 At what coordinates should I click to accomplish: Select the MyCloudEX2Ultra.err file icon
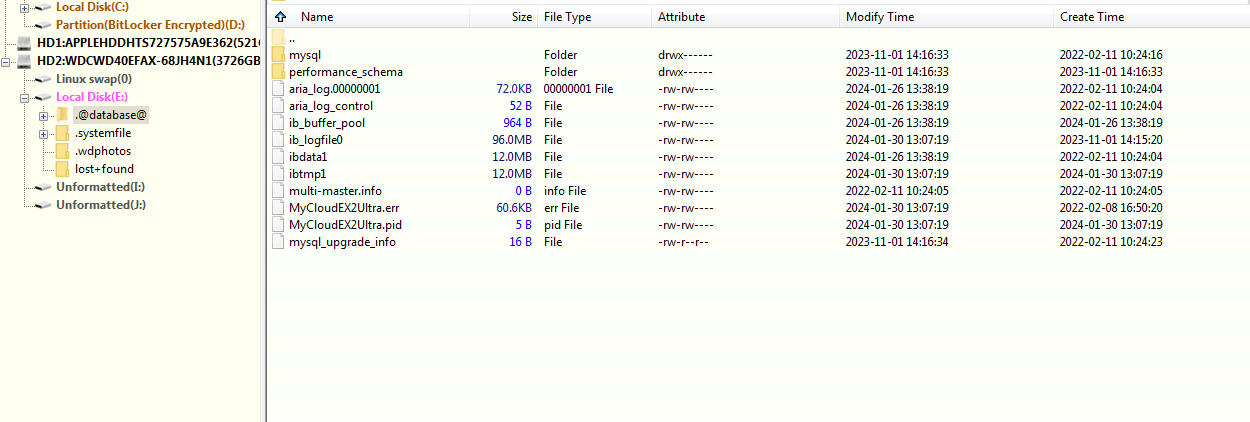coord(278,208)
